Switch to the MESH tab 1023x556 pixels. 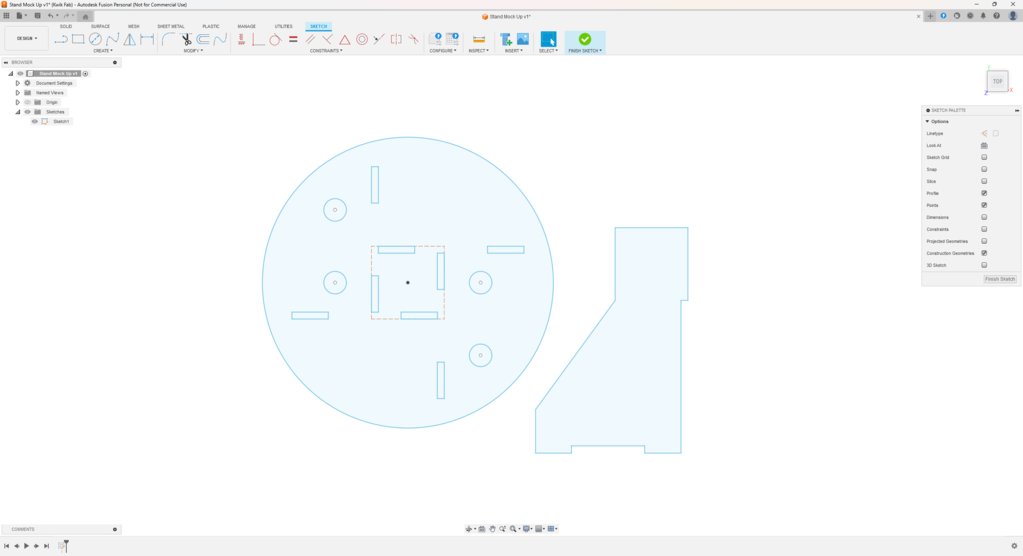click(134, 27)
